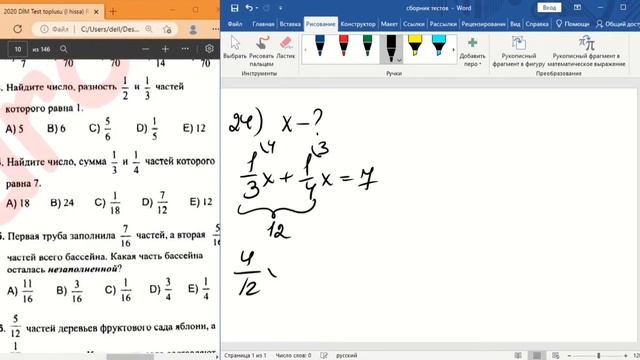Zoom in the PDF viewer
The width and height of the screenshot is (640, 360).
tap(165, 49)
